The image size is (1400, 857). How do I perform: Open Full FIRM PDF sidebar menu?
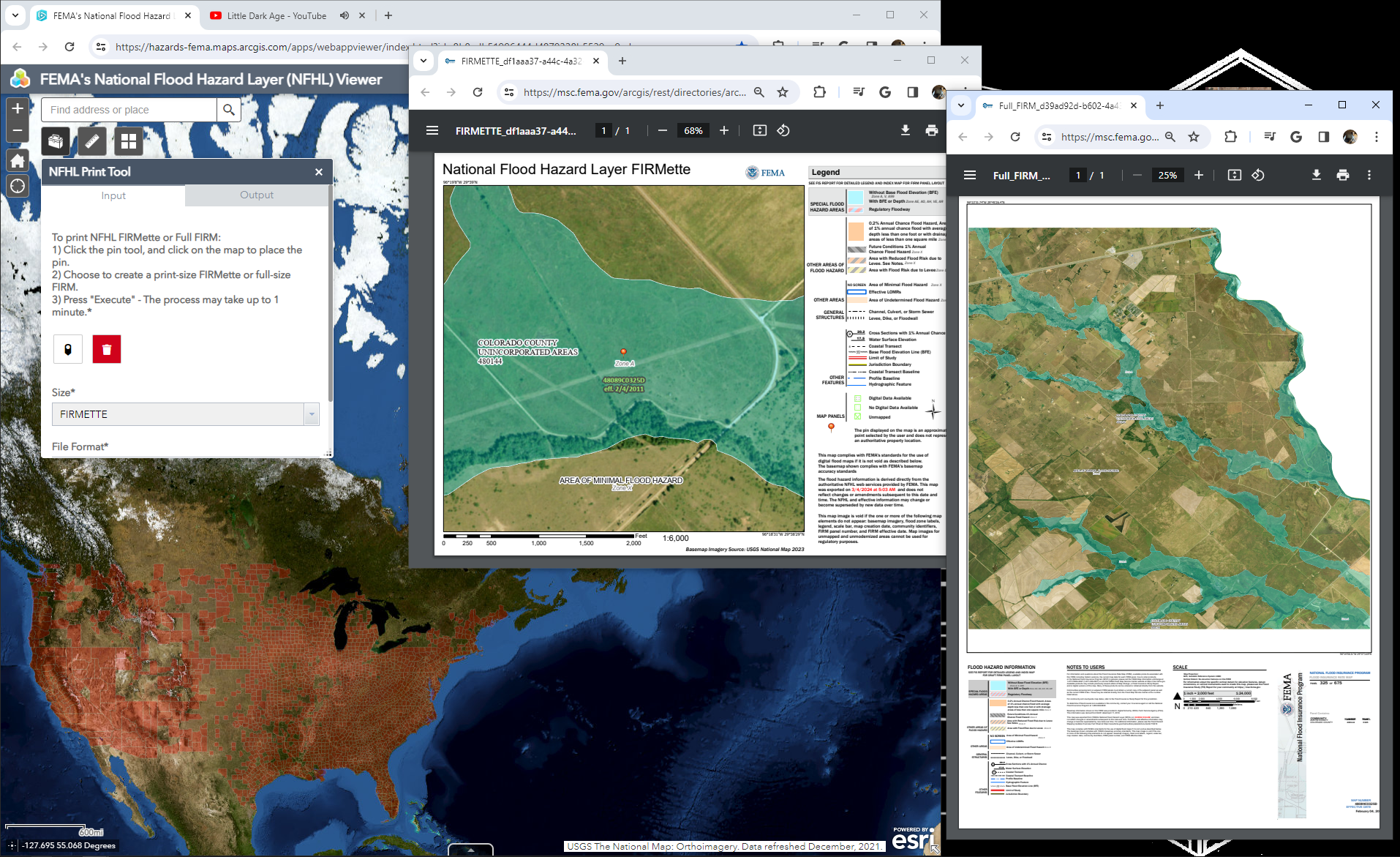pyautogui.click(x=970, y=175)
